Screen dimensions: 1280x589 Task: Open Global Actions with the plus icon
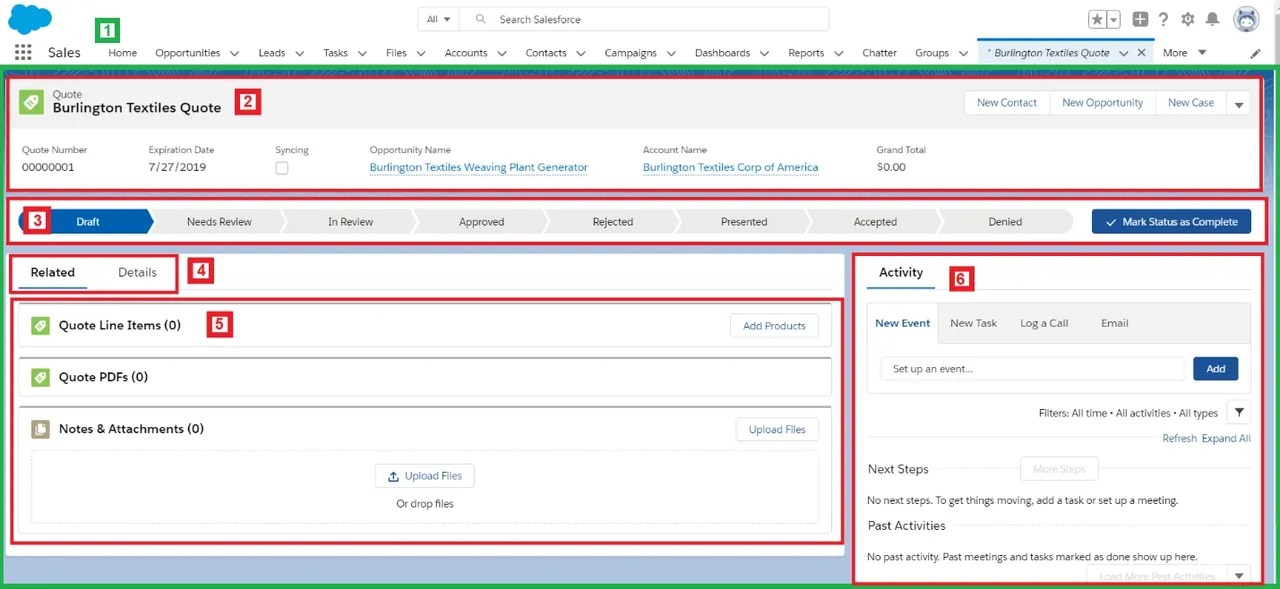point(1139,18)
